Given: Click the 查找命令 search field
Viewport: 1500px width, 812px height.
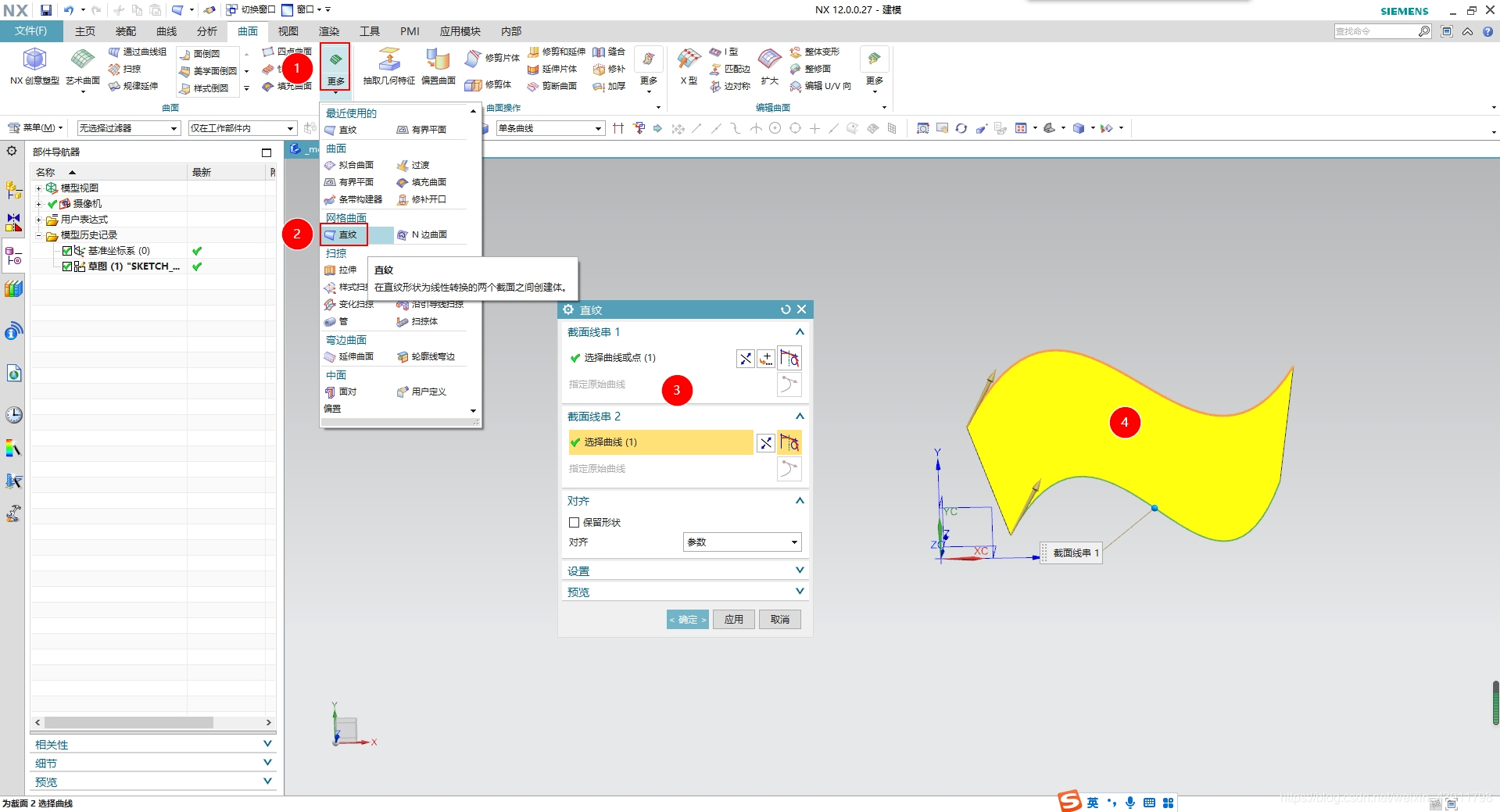Looking at the screenshot, I should pos(1377,31).
